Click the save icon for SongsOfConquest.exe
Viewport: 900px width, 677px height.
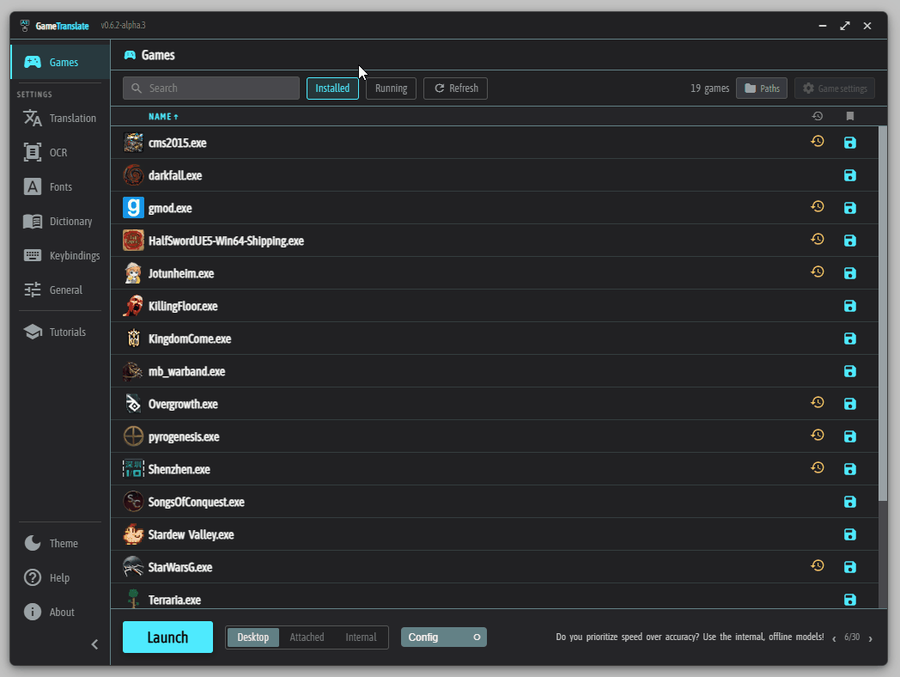pos(850,502)
